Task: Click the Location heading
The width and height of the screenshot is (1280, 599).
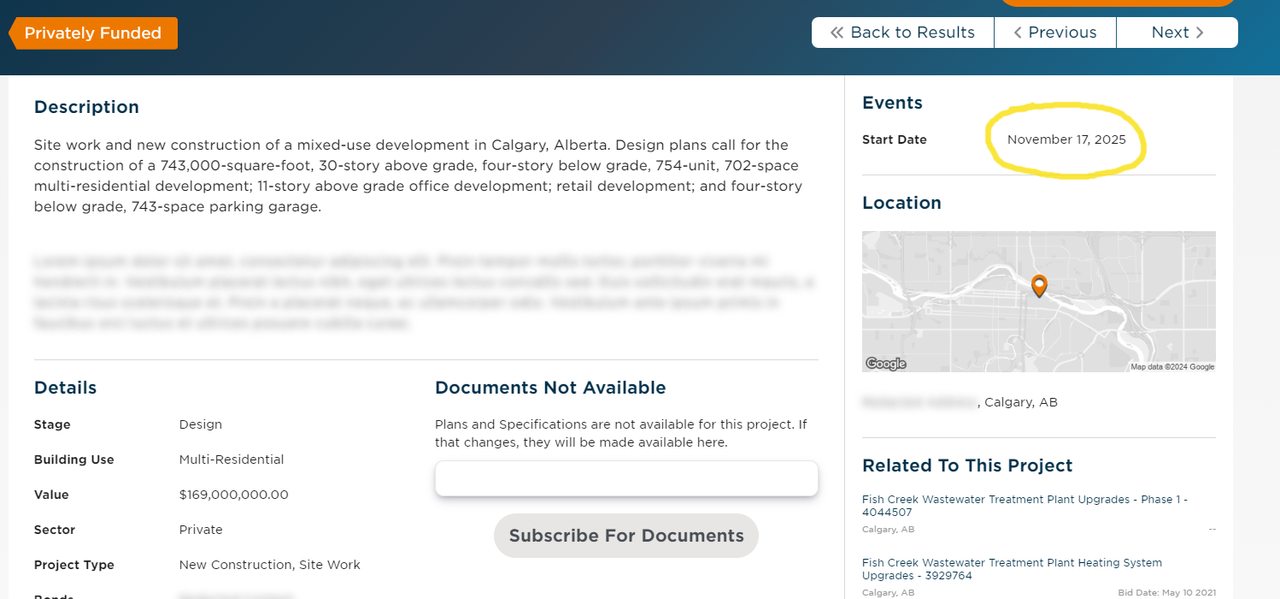Action: pyautogui.click(x=901, y=203)
